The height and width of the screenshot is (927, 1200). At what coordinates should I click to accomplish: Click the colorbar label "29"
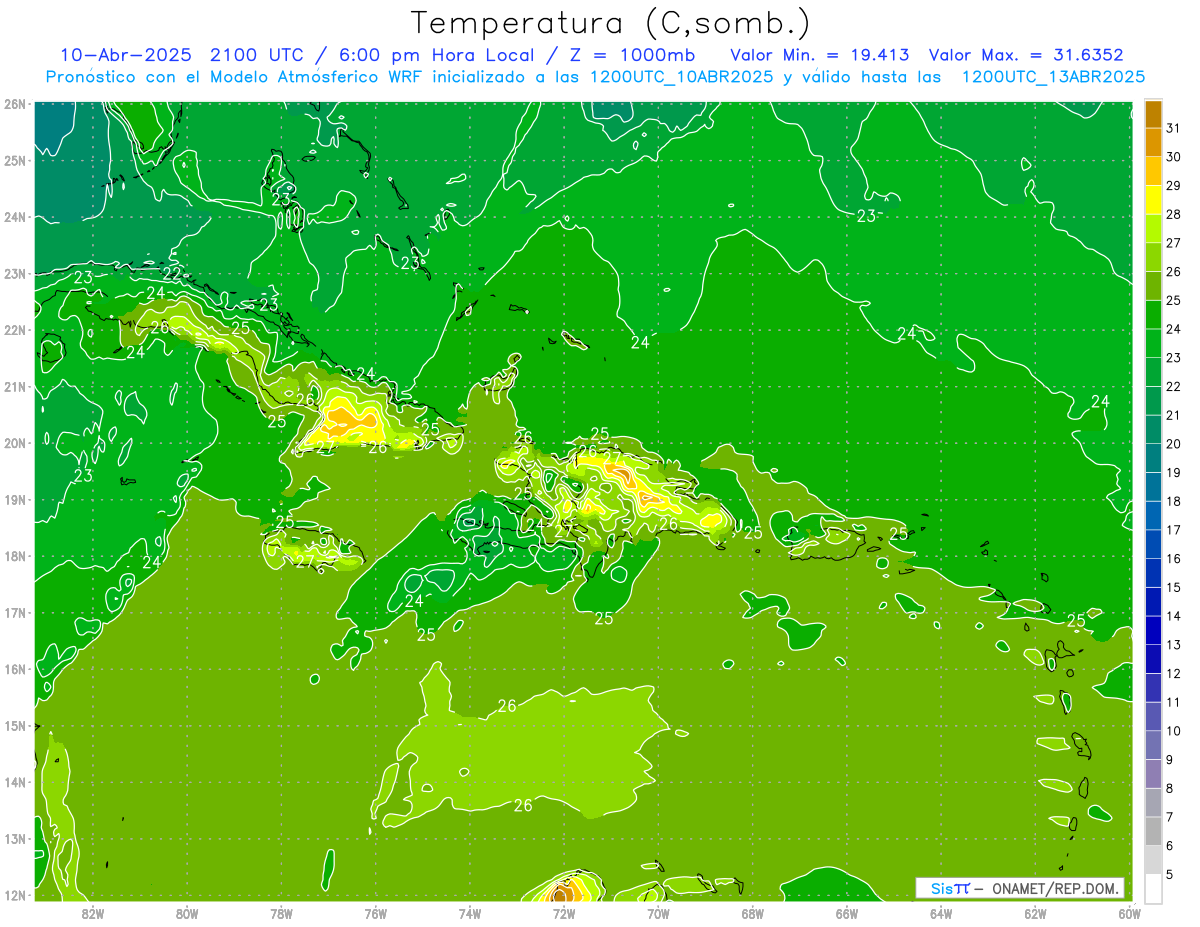(1173, 185)
